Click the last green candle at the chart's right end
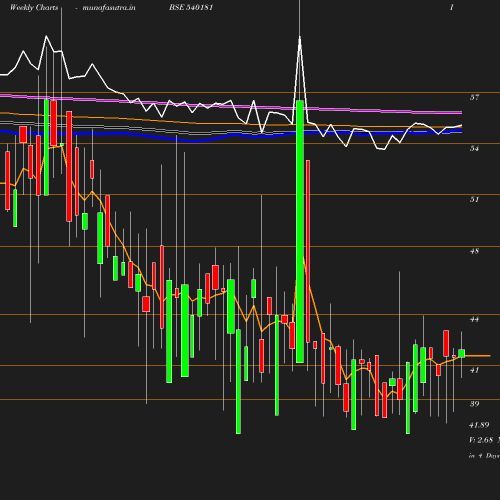Image resolution: width=500 pixels, height=500 pixels. click(x=462, y=354)
